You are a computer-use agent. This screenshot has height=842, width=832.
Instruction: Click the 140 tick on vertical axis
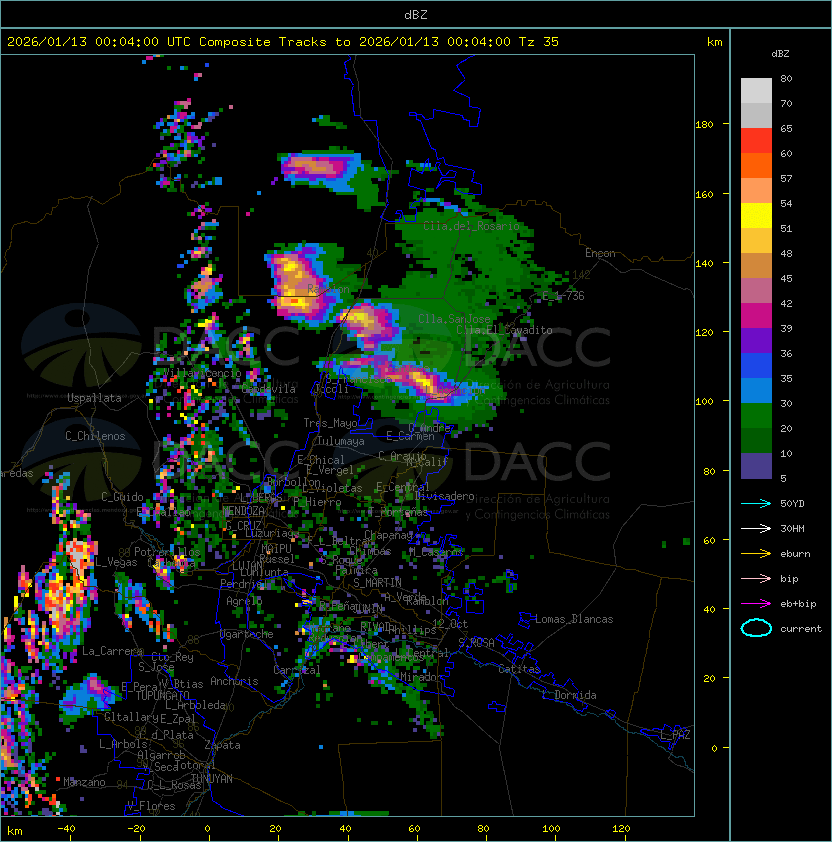pyautogui.click(x=704, y=263)
